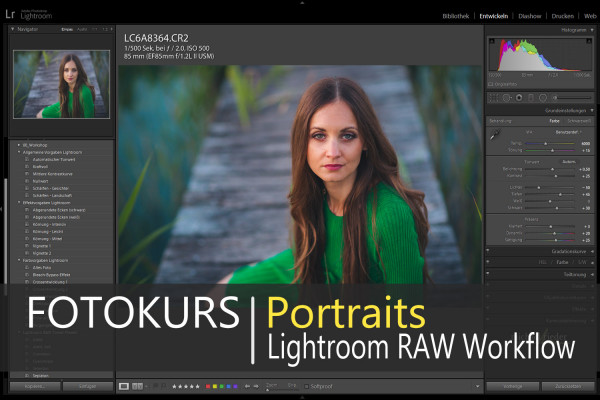
Task: Click the Zurücksetzen button
Action: point(568,387)
